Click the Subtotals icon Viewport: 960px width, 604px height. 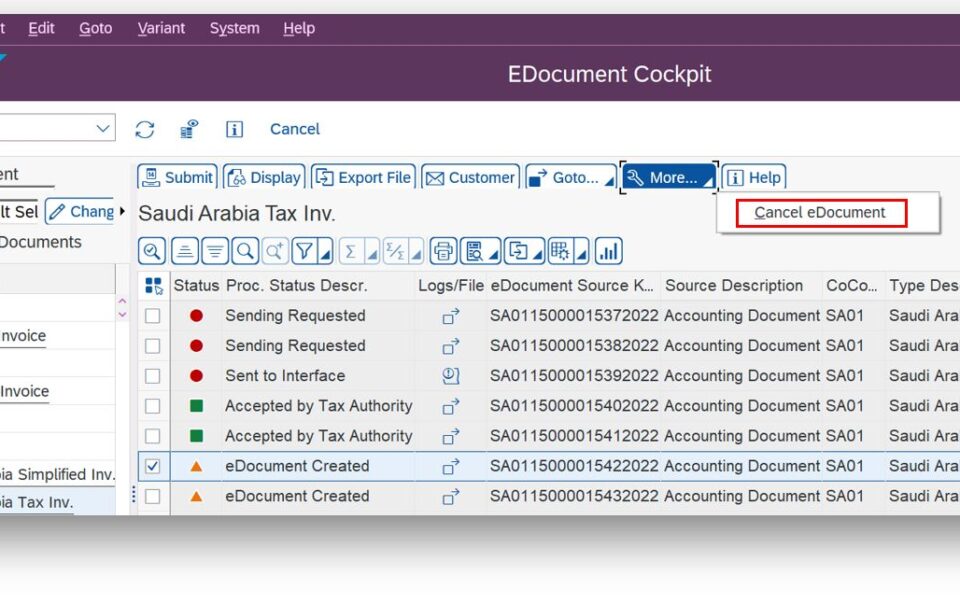click(396, 252)
